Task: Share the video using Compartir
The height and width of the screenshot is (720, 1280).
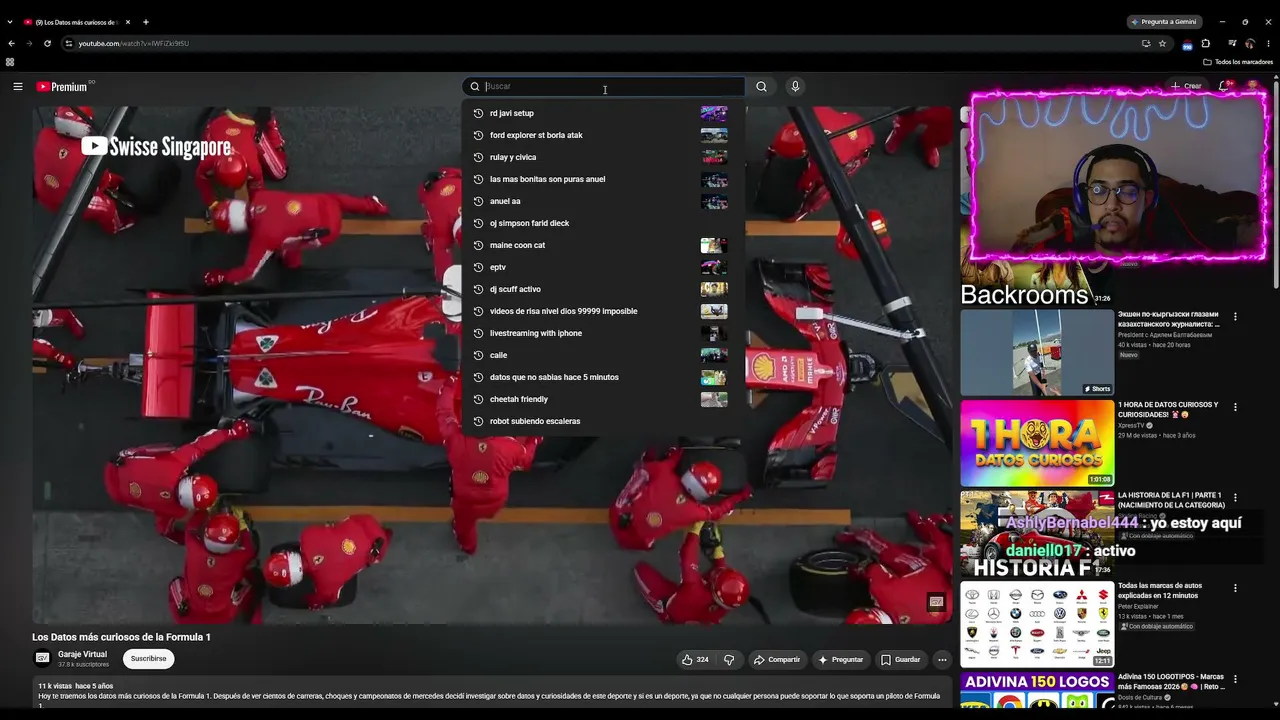Action: [777, 660]
